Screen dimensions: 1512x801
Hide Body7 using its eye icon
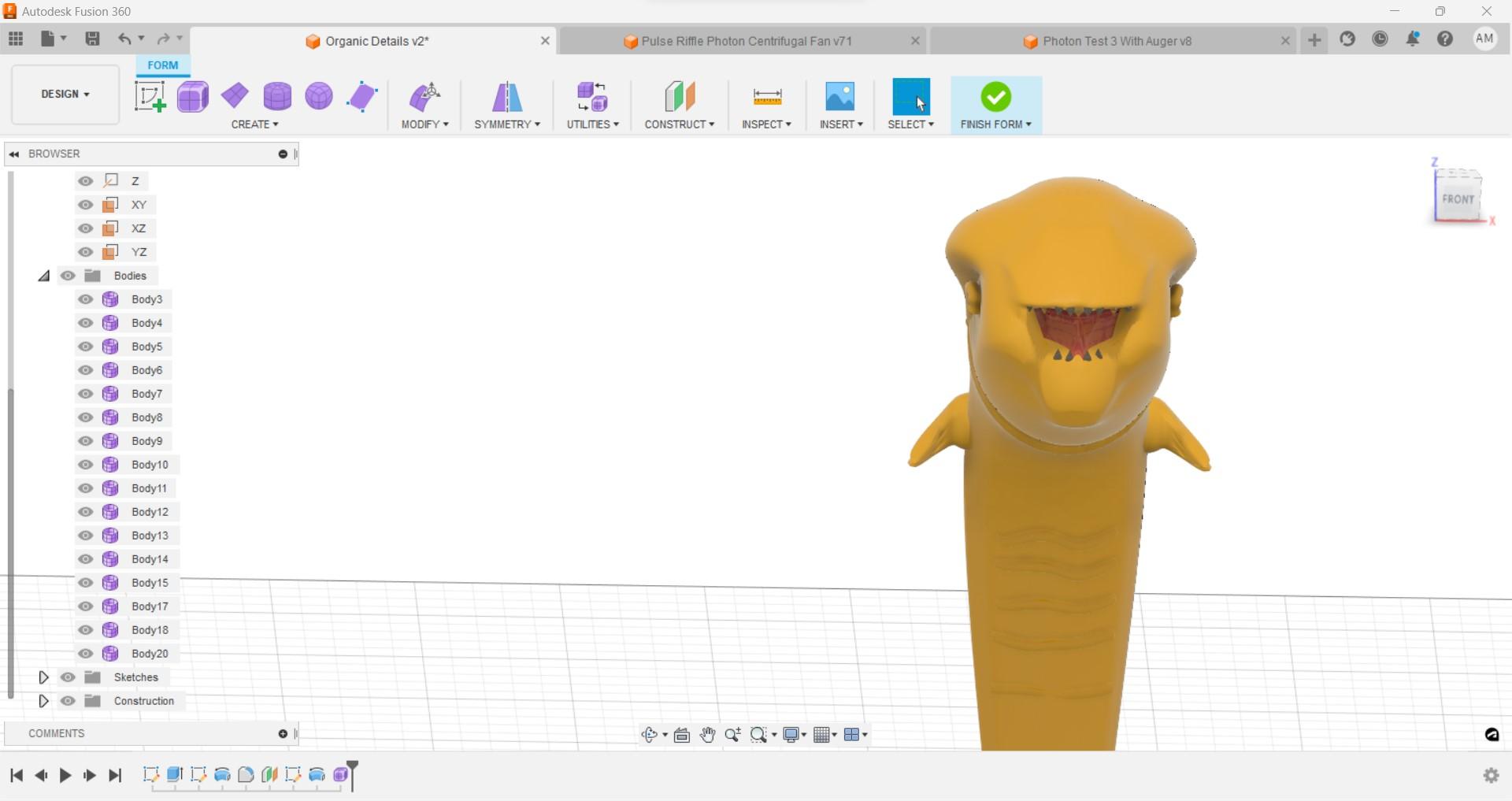(86, 394)
